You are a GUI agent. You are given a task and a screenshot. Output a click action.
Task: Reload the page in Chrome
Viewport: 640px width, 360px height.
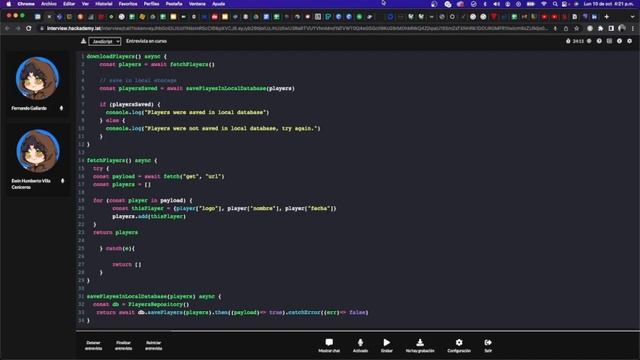(29, 29)
